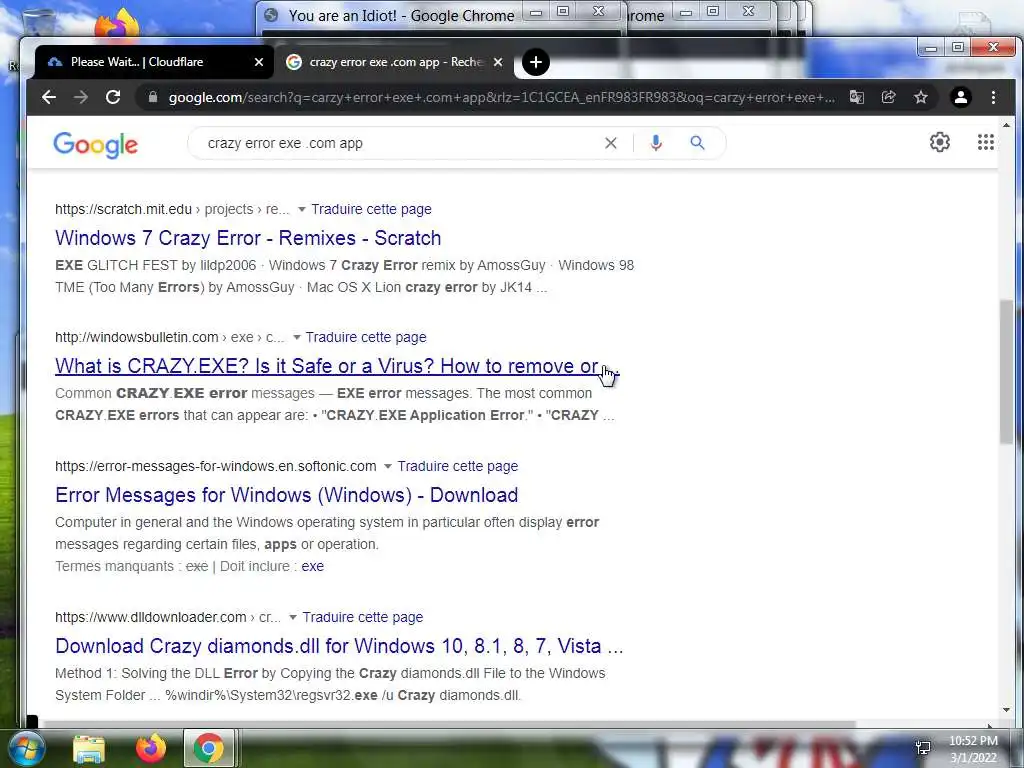Screen dimensions: 1024x768
Task: Click the 'You are an Idiot!' window title bar
Action: [x=401, y=16]
